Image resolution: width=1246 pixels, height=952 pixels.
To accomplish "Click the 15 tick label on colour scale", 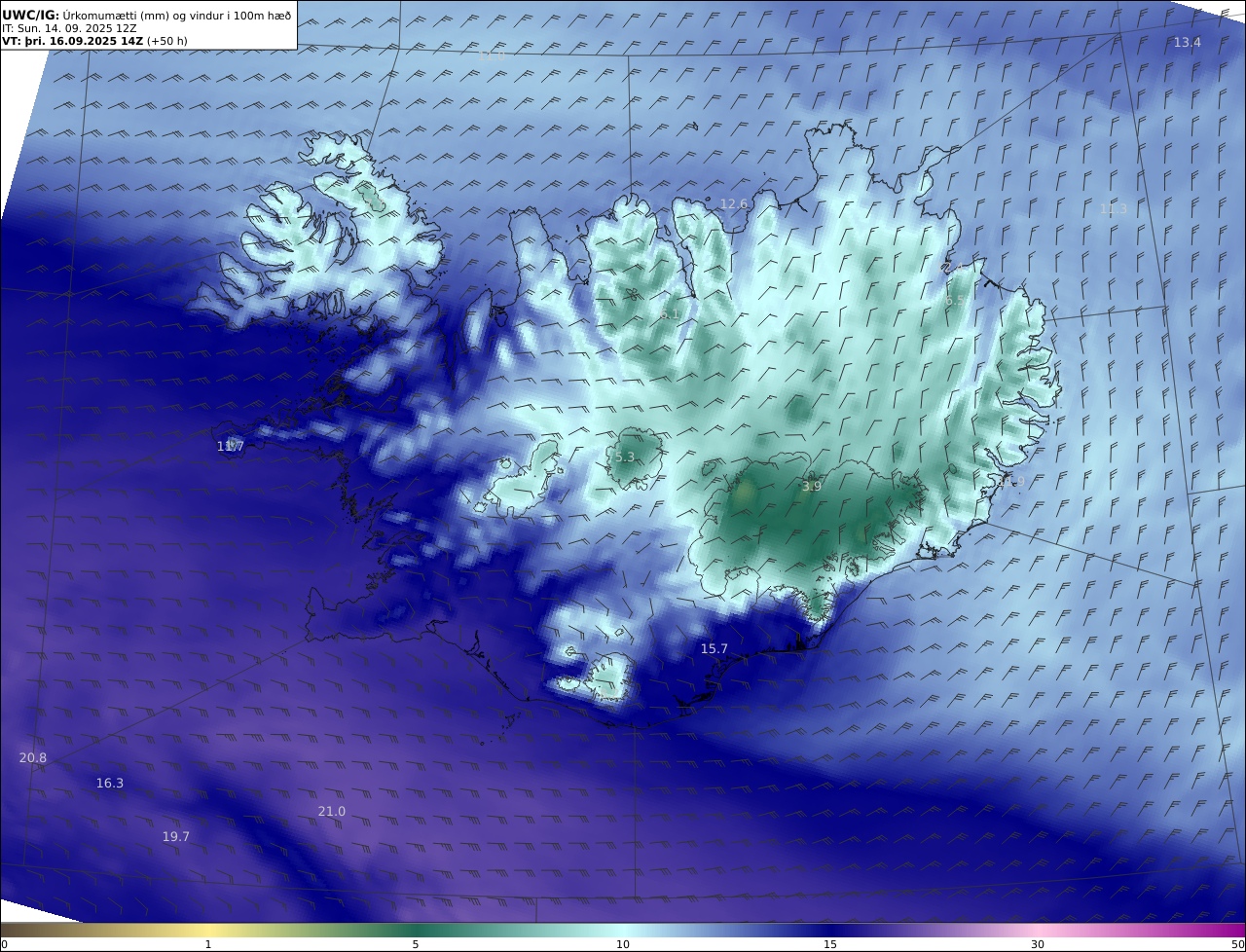I will 830,944.
